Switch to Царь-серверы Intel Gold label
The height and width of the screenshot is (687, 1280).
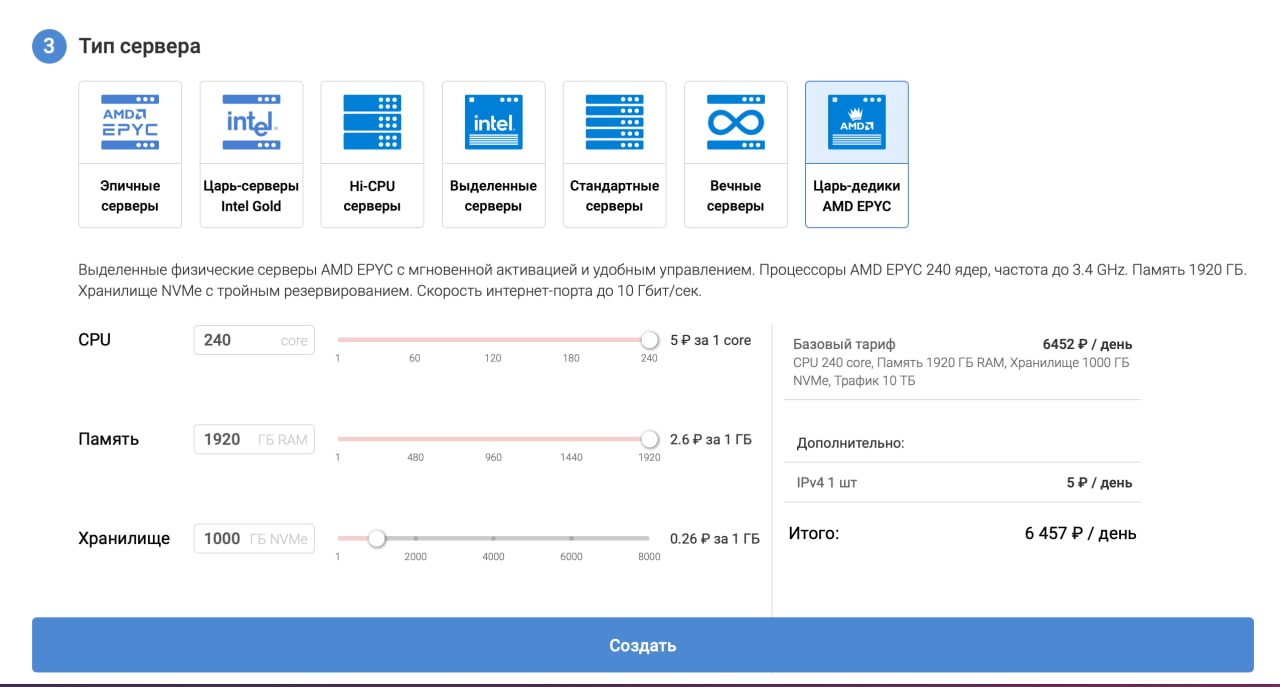click(x=251, y=196)
